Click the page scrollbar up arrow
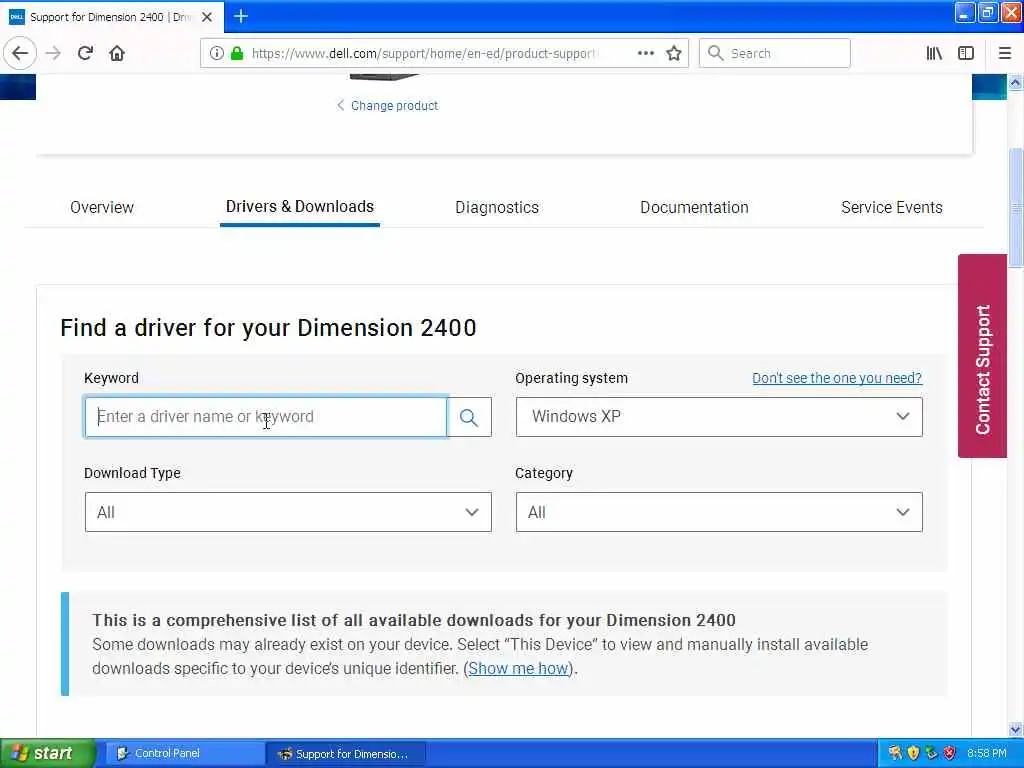1024x768 pixels. [1015, 82]
